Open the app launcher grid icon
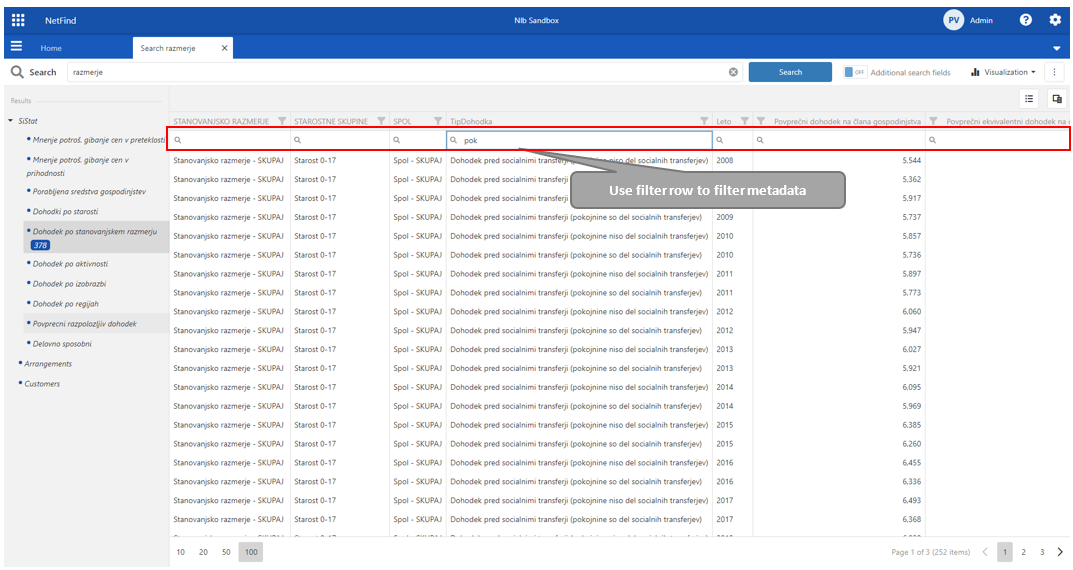 pyautogui.click(x=18, y=20)
